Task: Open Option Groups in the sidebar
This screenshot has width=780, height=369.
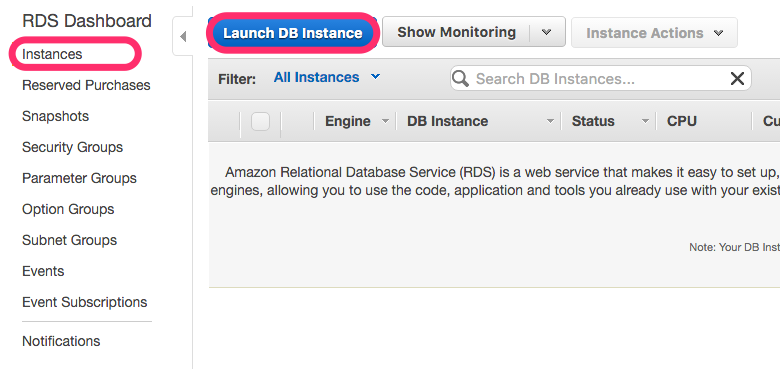Action: (x=68, y=209)
